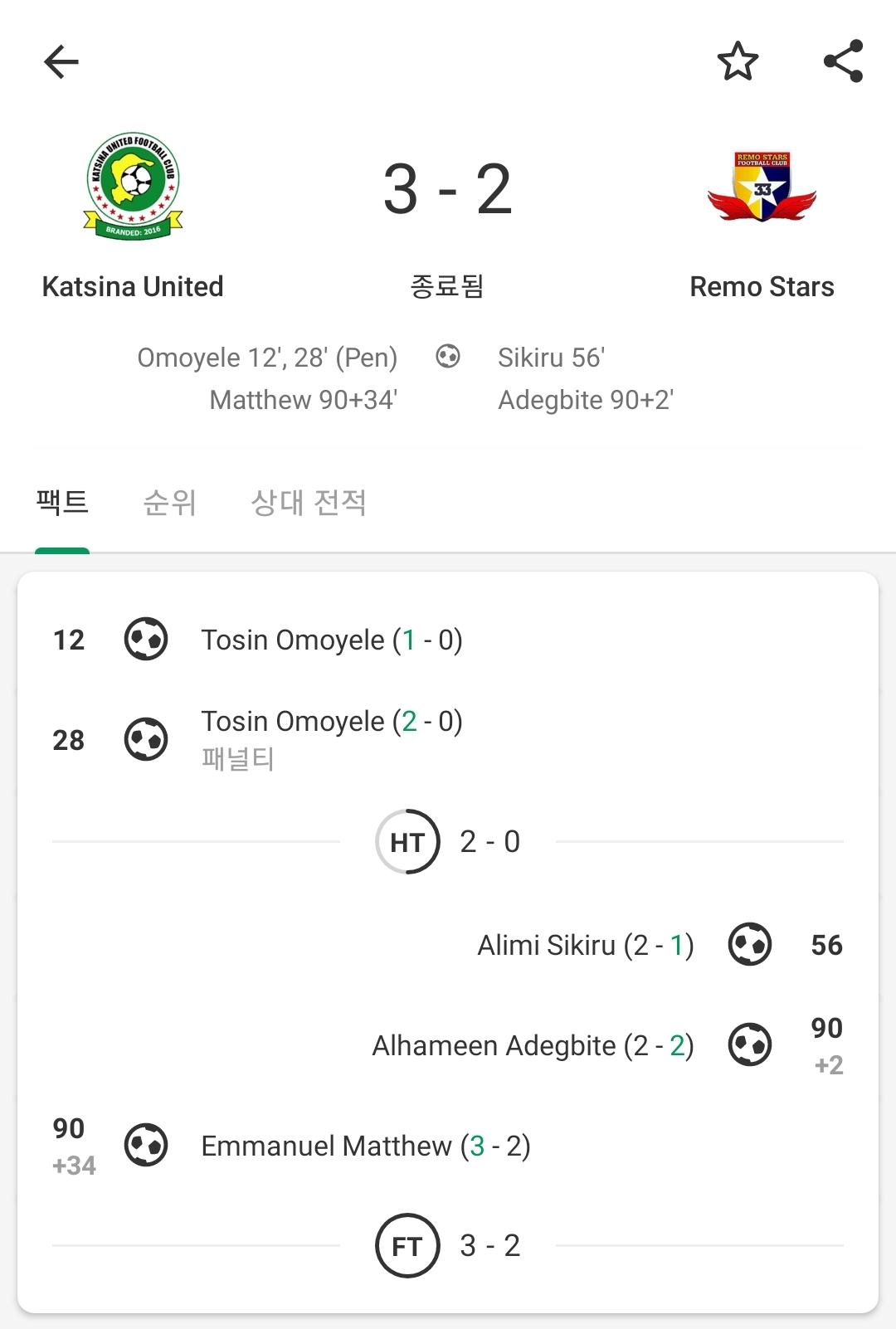Click the HT half-time marker
Screen dimensions: 896x1329
pyautogui.click(x=407, y=842)
